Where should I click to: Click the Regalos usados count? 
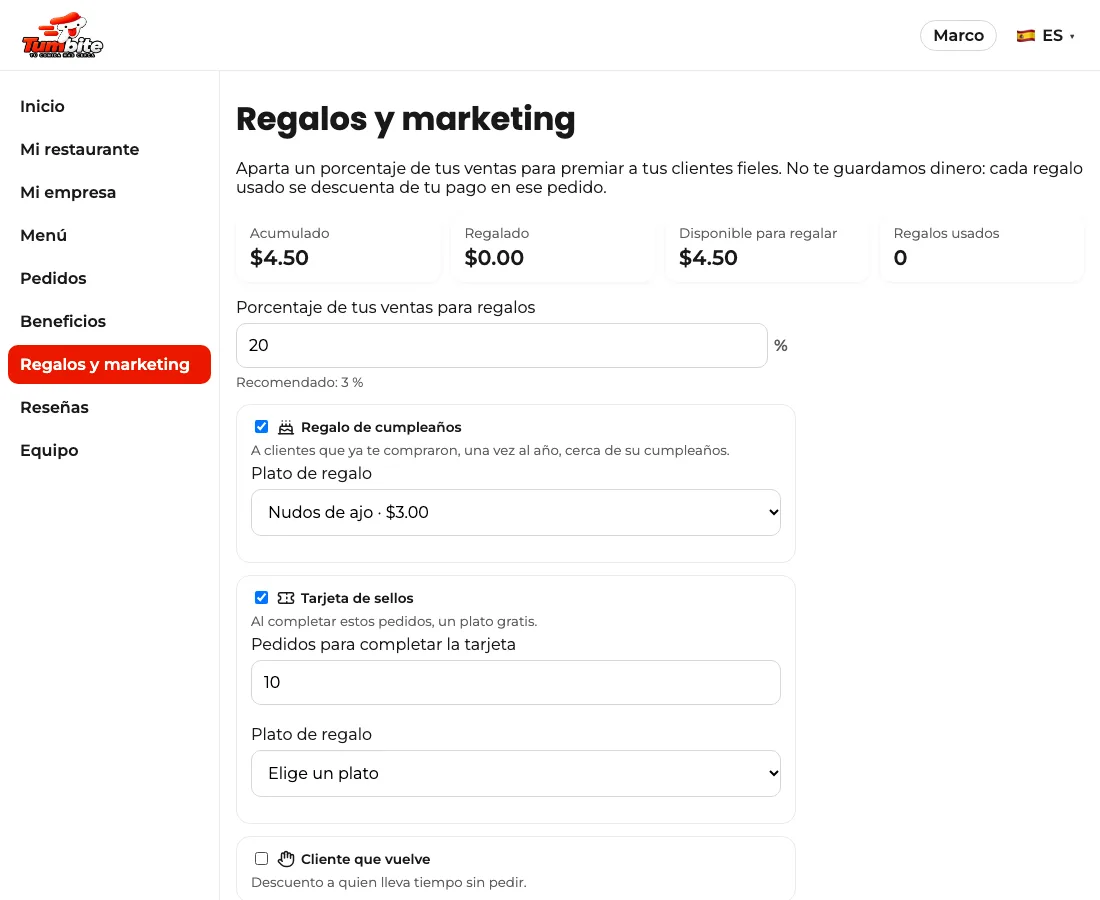pos(900,258)
